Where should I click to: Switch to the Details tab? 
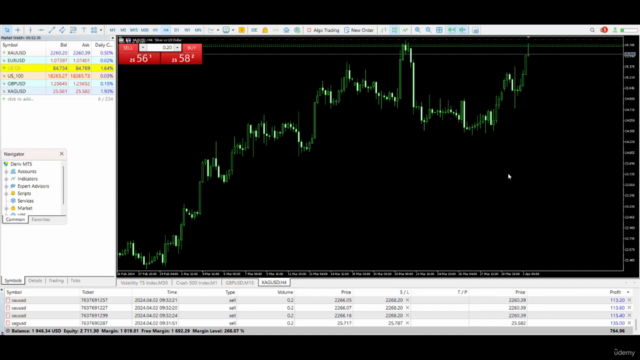[35, 281]
